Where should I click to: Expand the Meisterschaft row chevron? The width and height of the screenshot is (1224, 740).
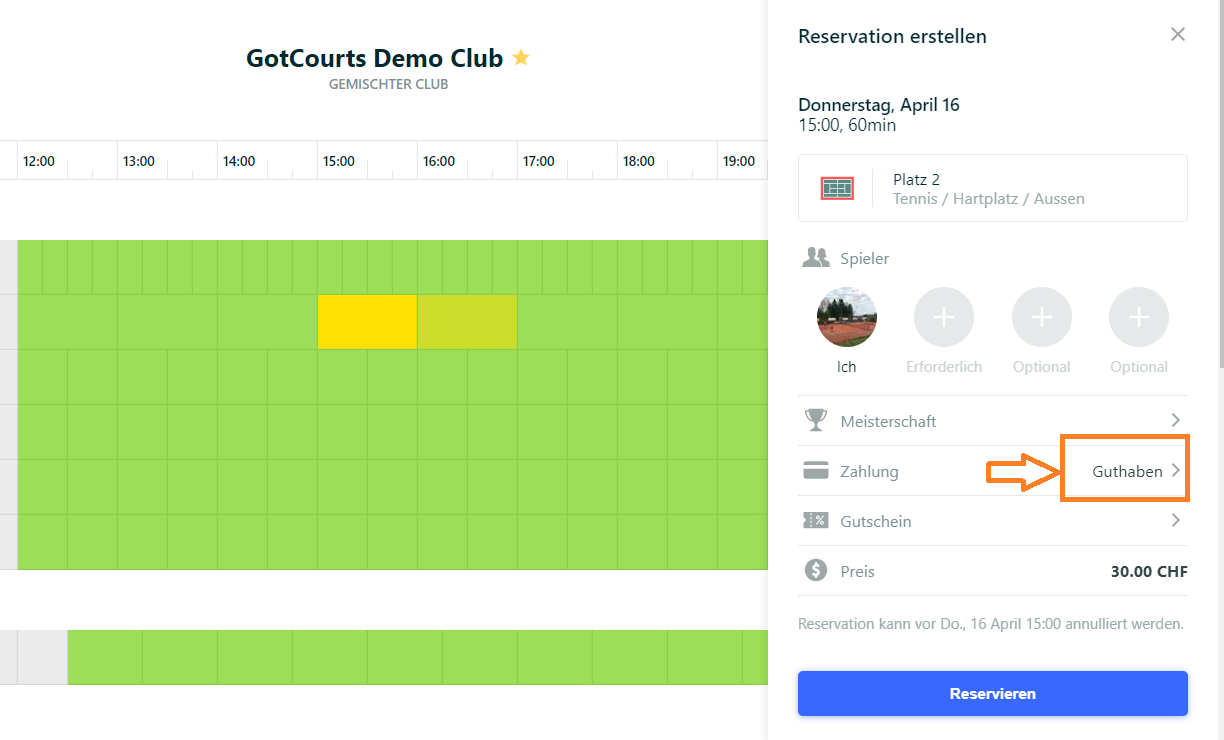click(x=1176, y=421)
